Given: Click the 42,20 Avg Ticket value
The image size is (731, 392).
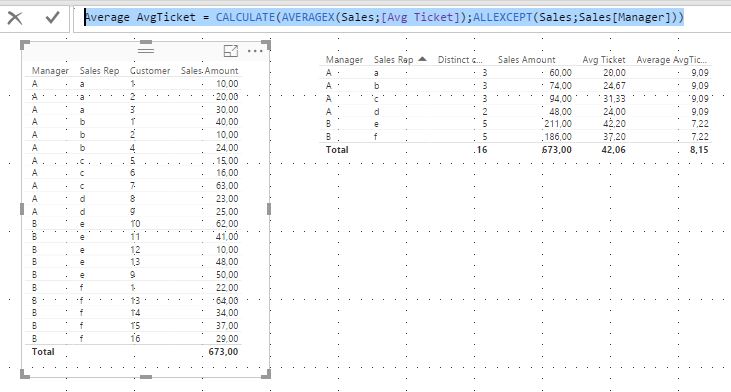Looking at the screenshot, I should pos(614,124).
